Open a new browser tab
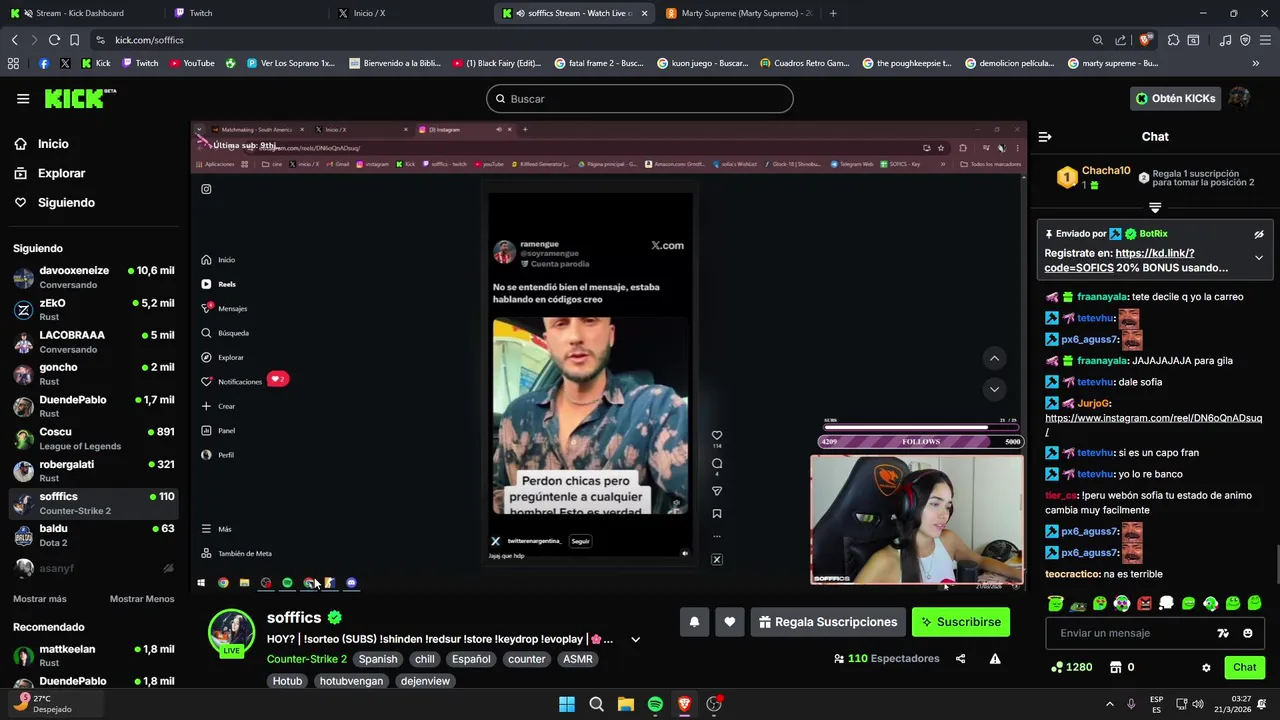This screenshot has height=720, width=1280. click(x=833, y=13)
